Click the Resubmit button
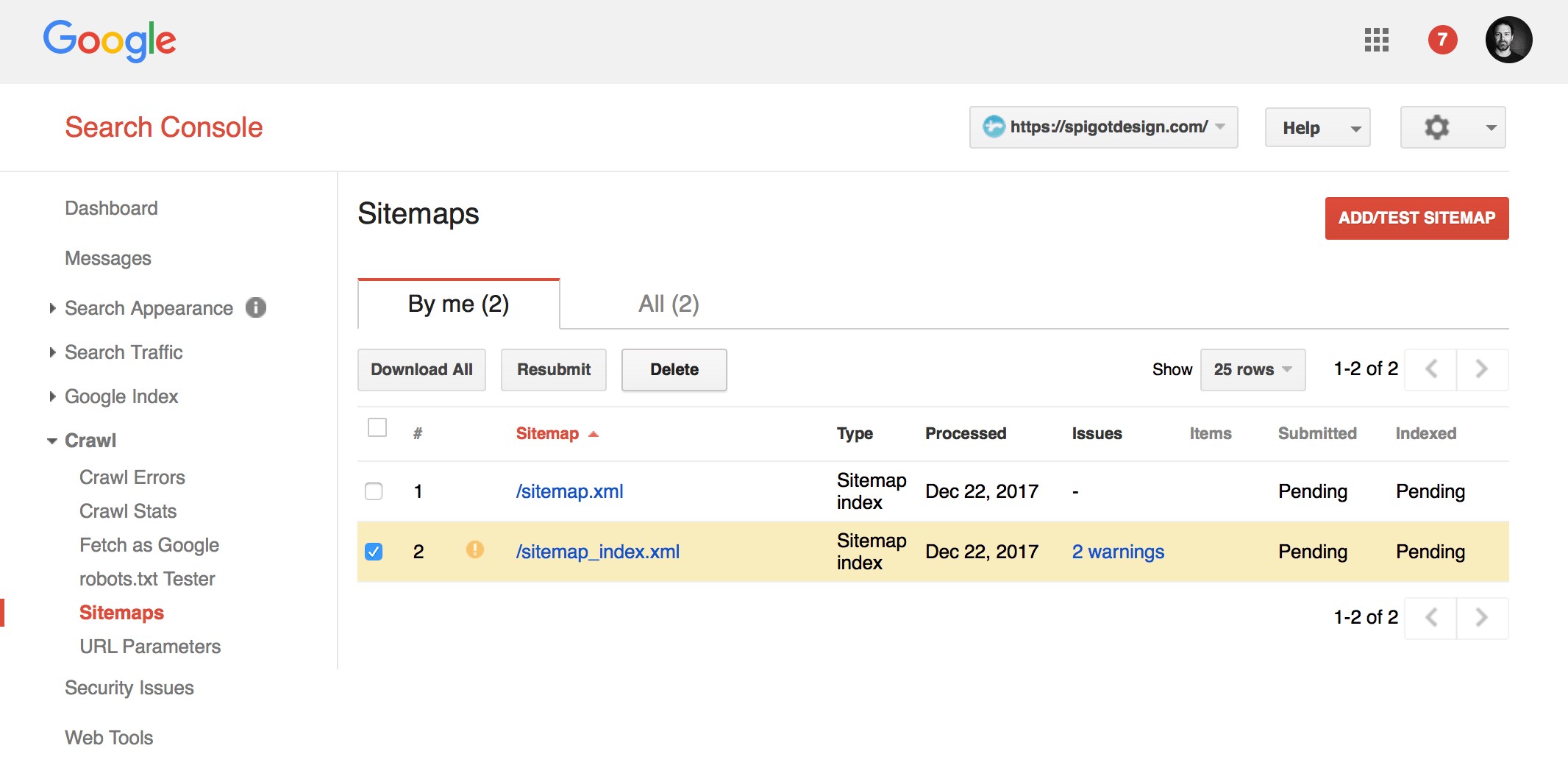The image size is (1568, 762). click(x=554, y=370)
